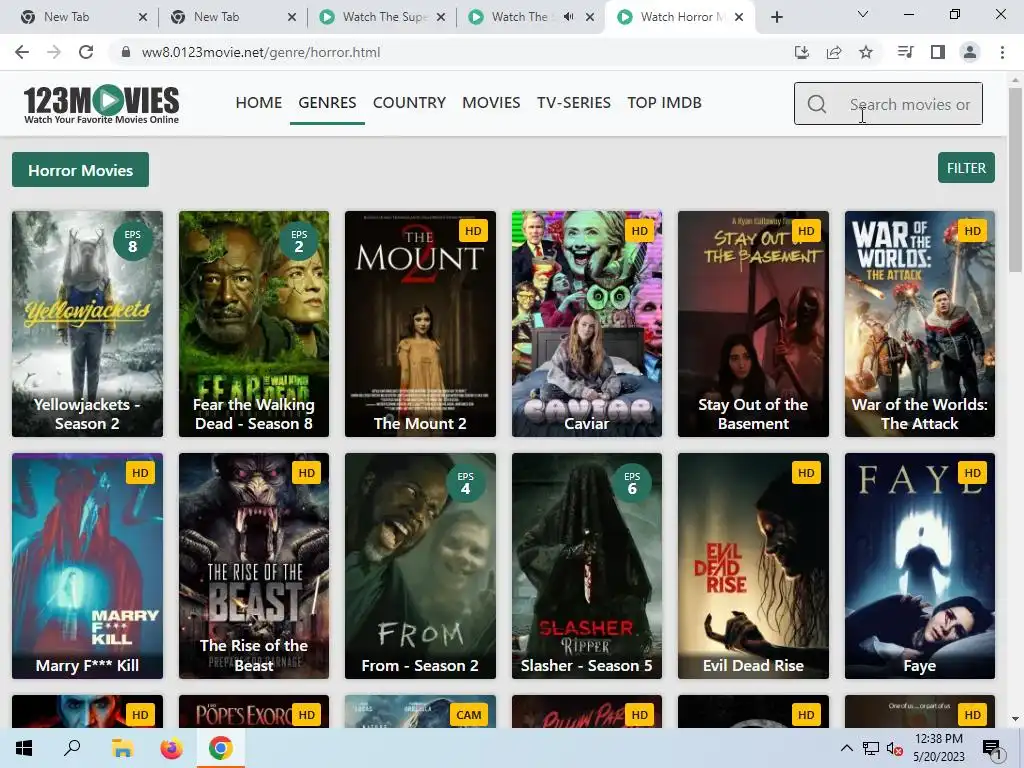Click the page vertical scrollbar
This screenshot has height=768, width=1024.
[1015, 180]
